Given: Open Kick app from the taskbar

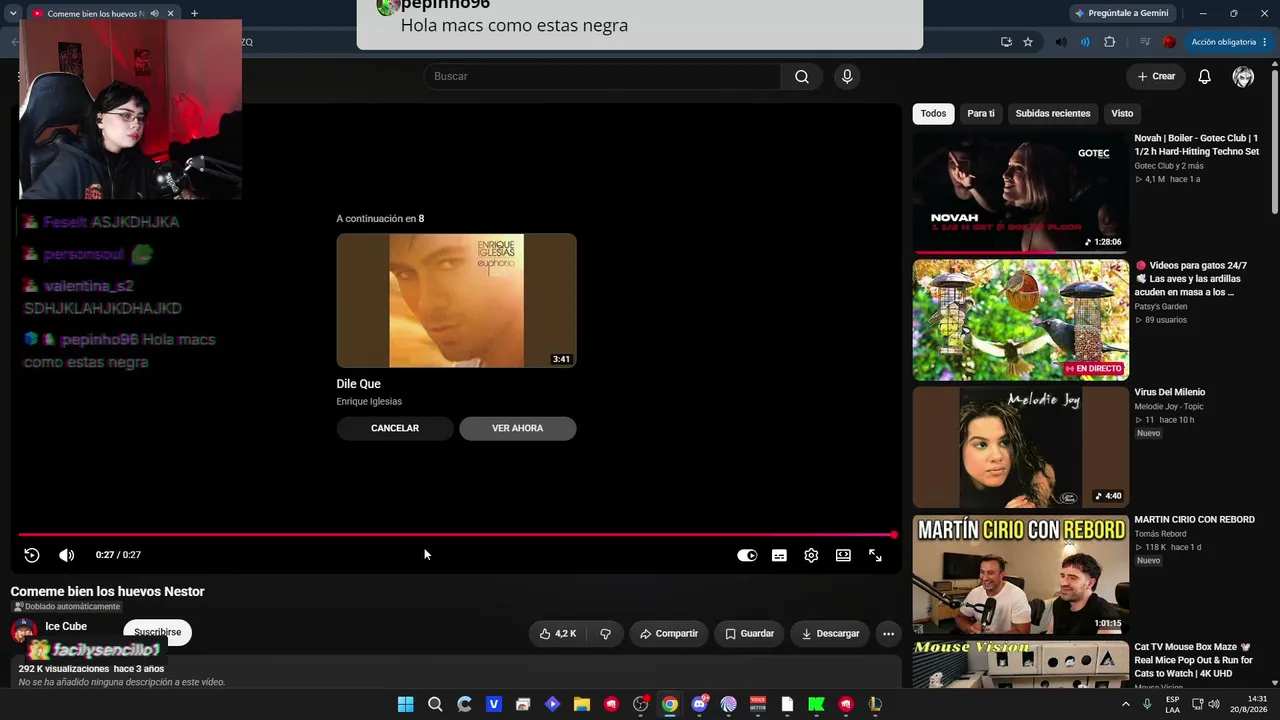Looking at the screenshot, I should (x=816, y=704).
